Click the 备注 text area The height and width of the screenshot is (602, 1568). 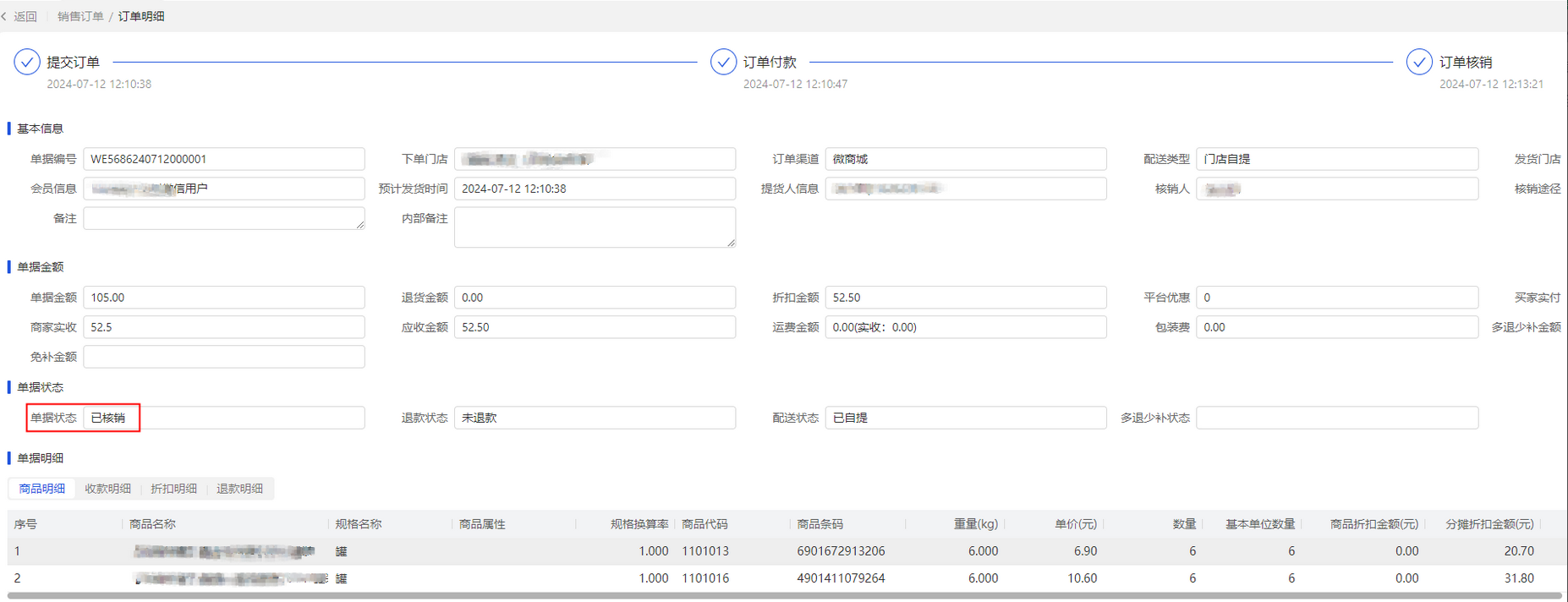tap(223, 218)
